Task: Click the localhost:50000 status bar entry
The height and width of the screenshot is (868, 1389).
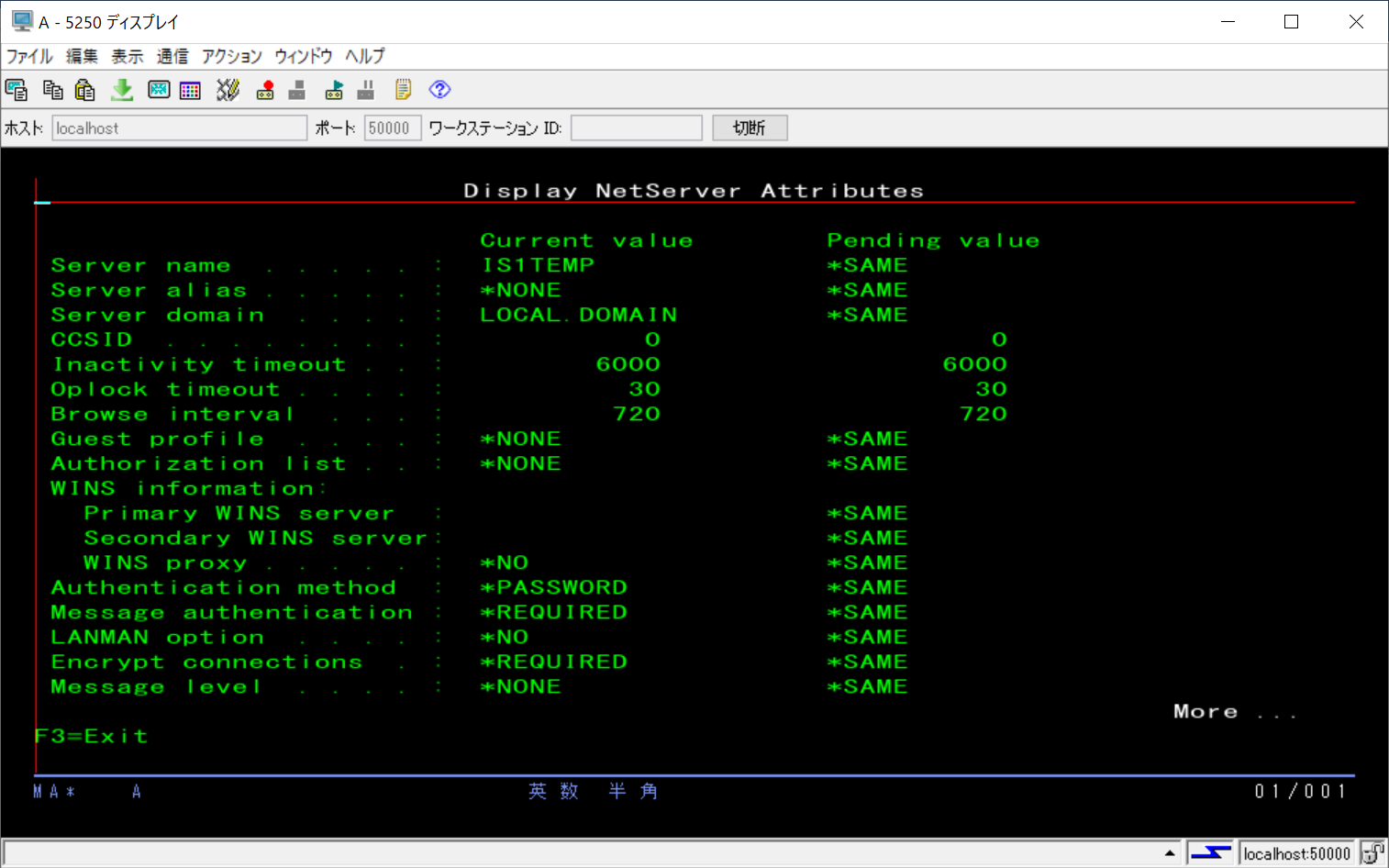Action: 1297,853
